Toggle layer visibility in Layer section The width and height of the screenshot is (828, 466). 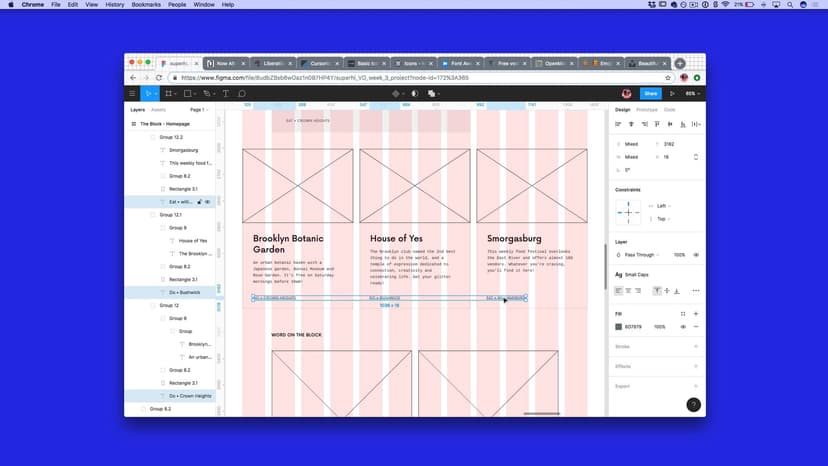coord(696,255)
